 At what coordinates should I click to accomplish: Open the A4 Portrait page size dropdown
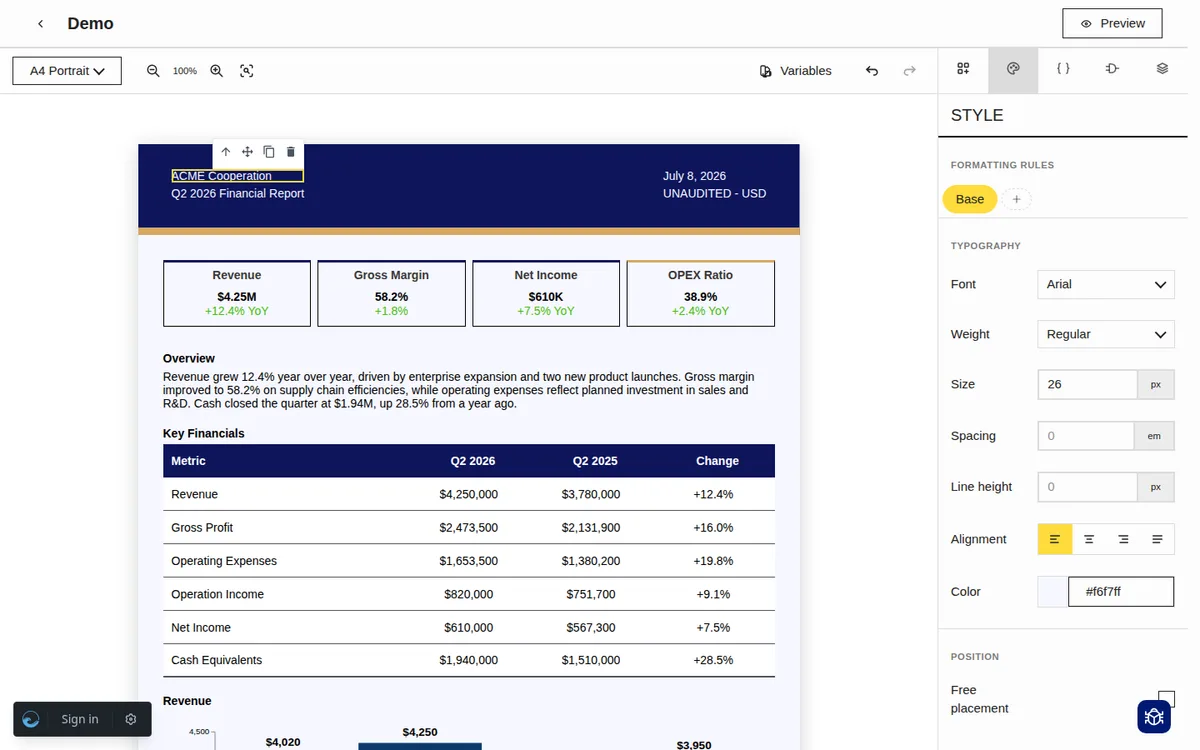pyautogui.click(x=67, y=71)
